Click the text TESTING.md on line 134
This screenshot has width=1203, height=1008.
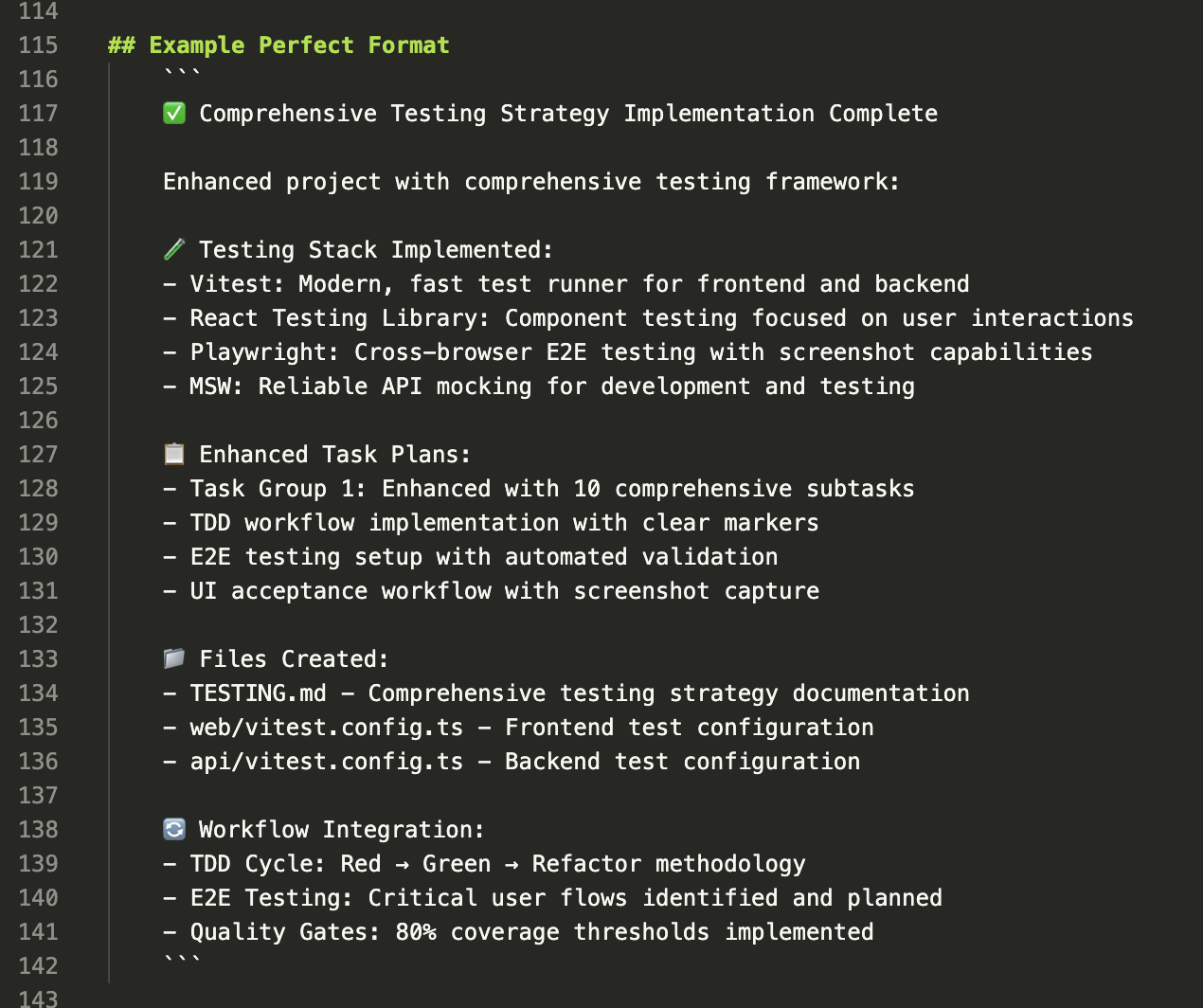258,693
